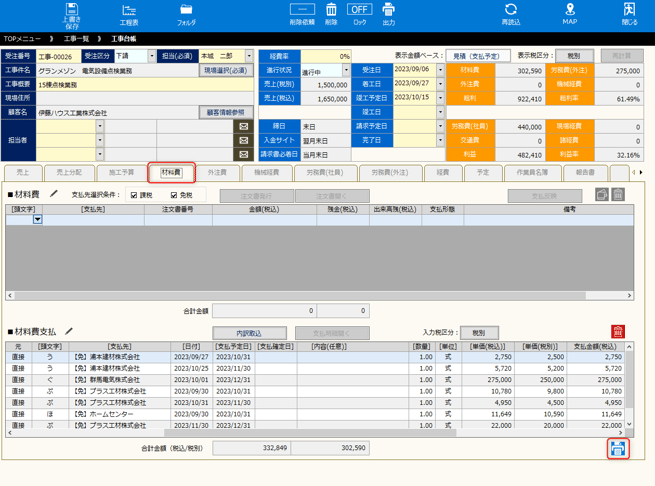This screenshot has width=655, height=486.
Task: Click the tab strip left scroll arrow
Action: (x=634, y=172)
